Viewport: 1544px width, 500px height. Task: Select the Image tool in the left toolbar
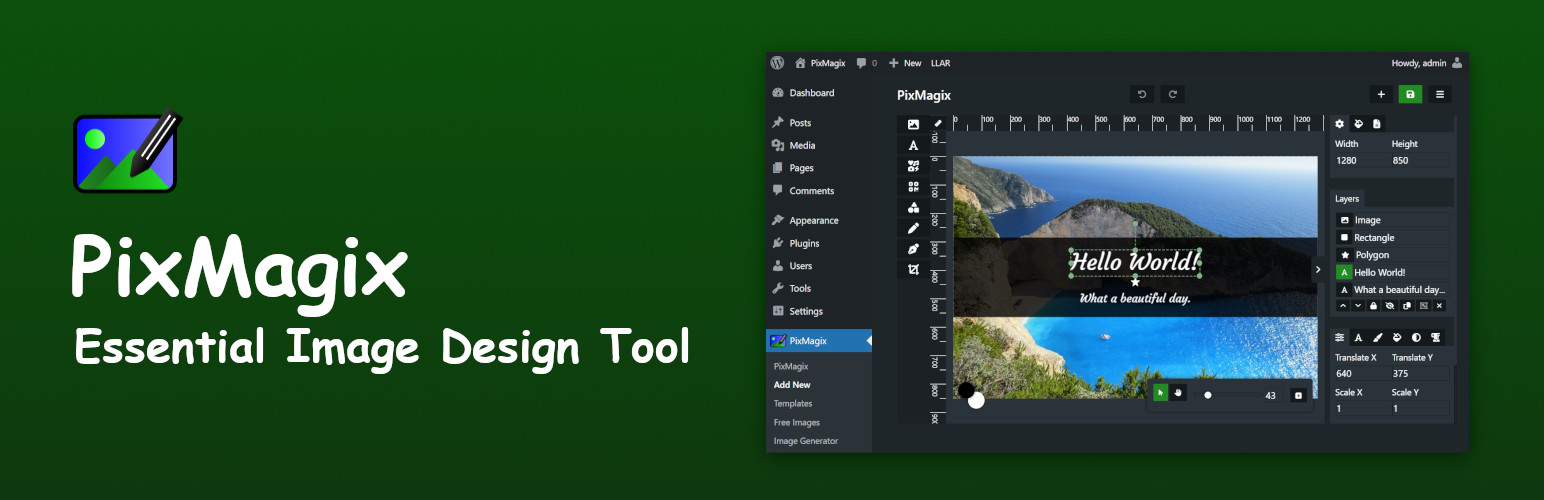tap(913, 125)
